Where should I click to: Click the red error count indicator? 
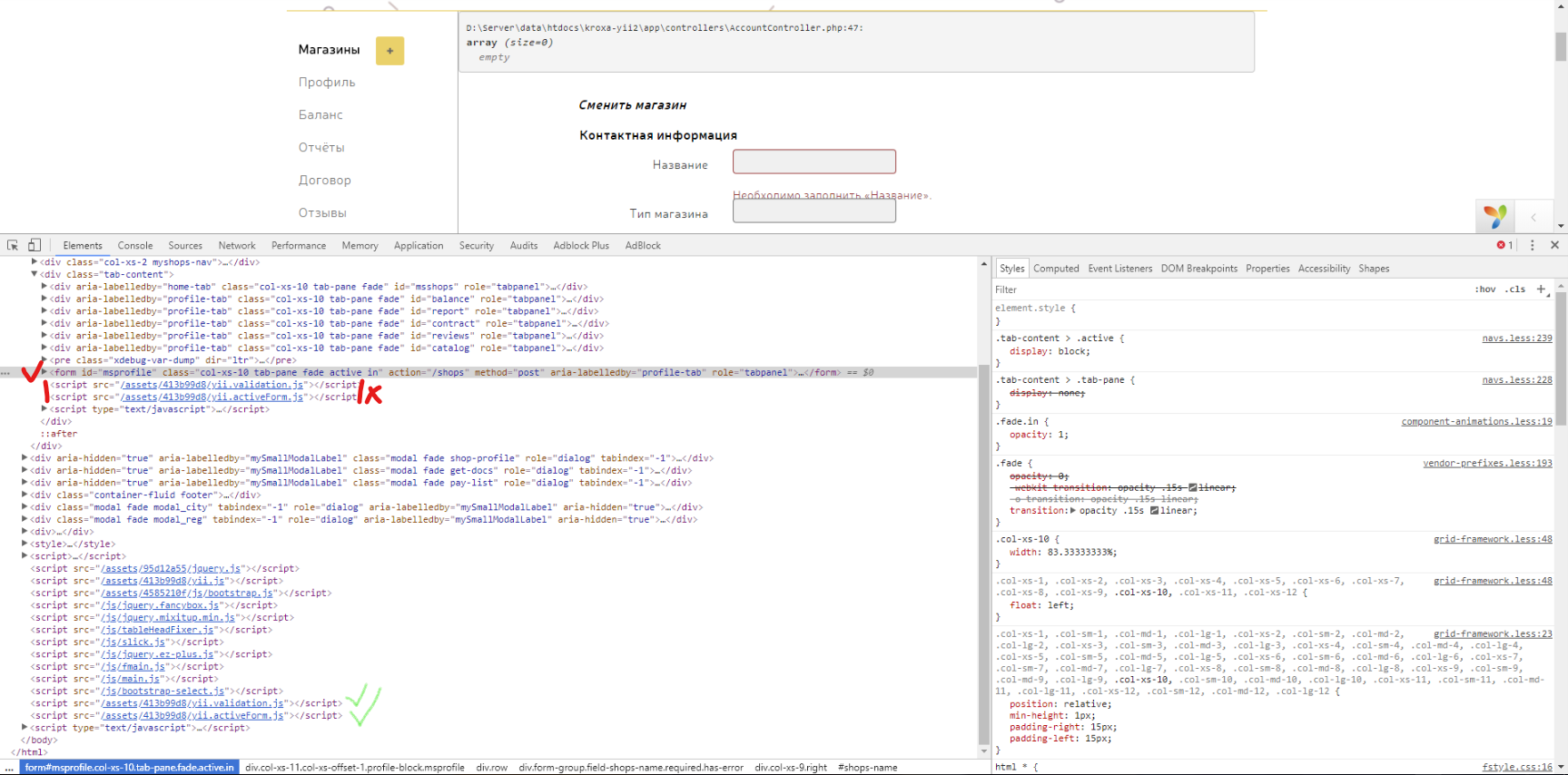click(x=1504, y=245)
